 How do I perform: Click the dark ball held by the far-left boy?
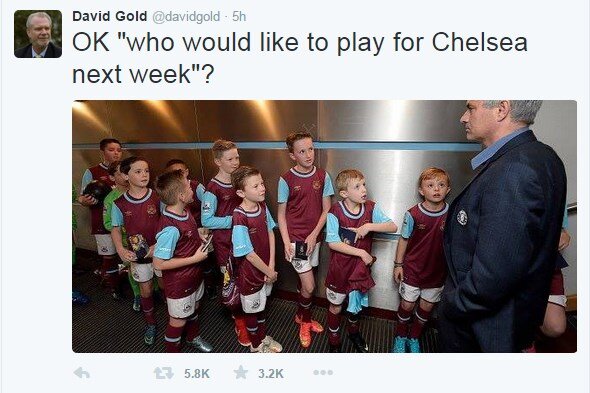coord(96,190)
